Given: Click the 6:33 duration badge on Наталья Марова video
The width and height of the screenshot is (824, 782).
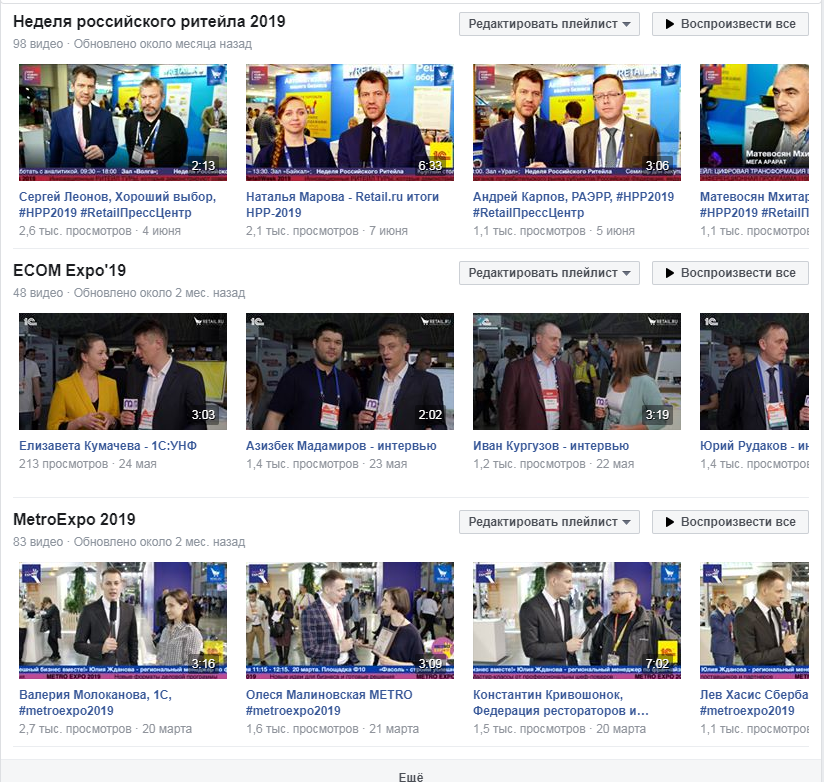Looking at the screenshot, I should pos(430,166).
